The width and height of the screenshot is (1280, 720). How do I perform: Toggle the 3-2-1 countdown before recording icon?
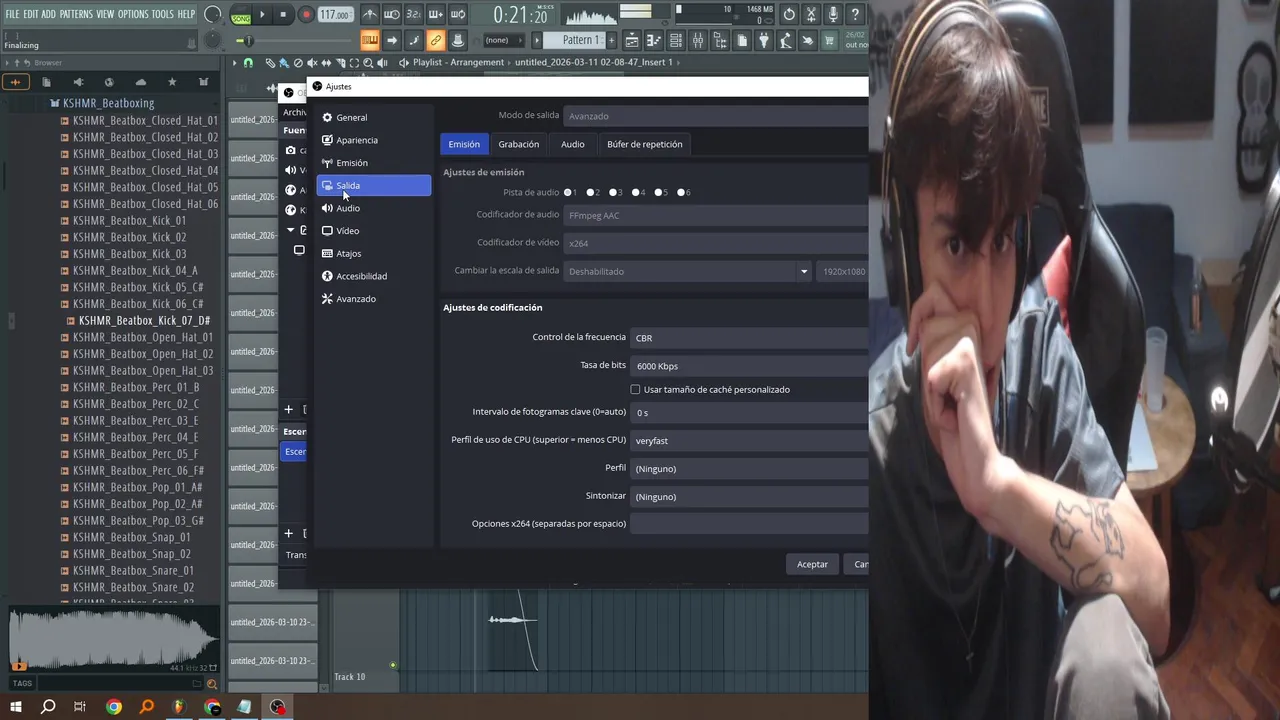click(413, 15)
